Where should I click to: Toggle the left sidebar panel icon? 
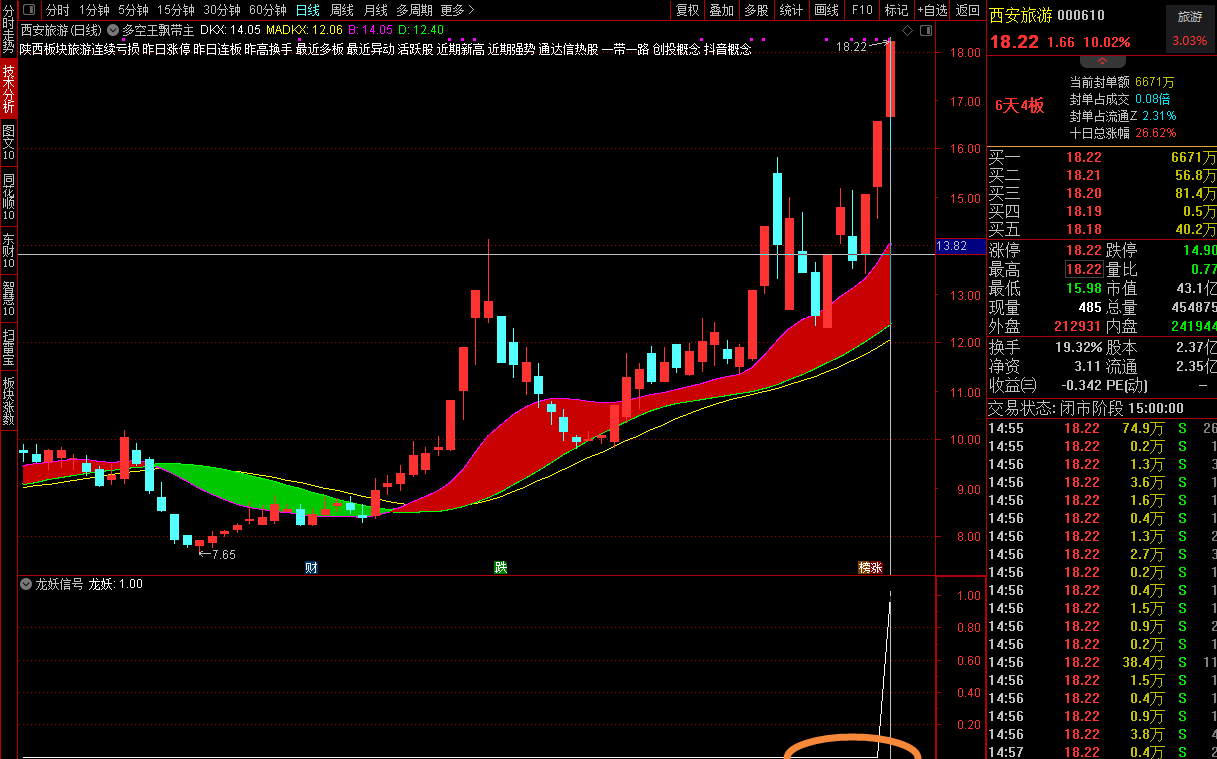click(27, 10)
